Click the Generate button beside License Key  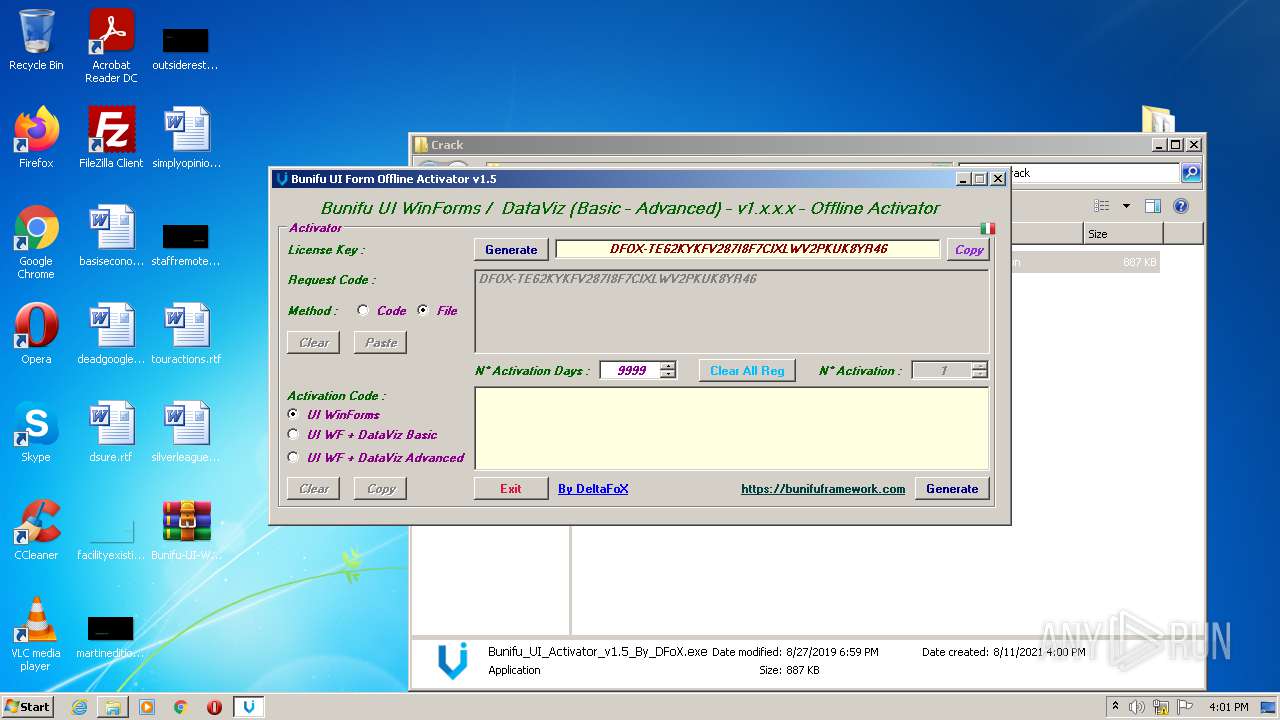click(x=511, y=250)
